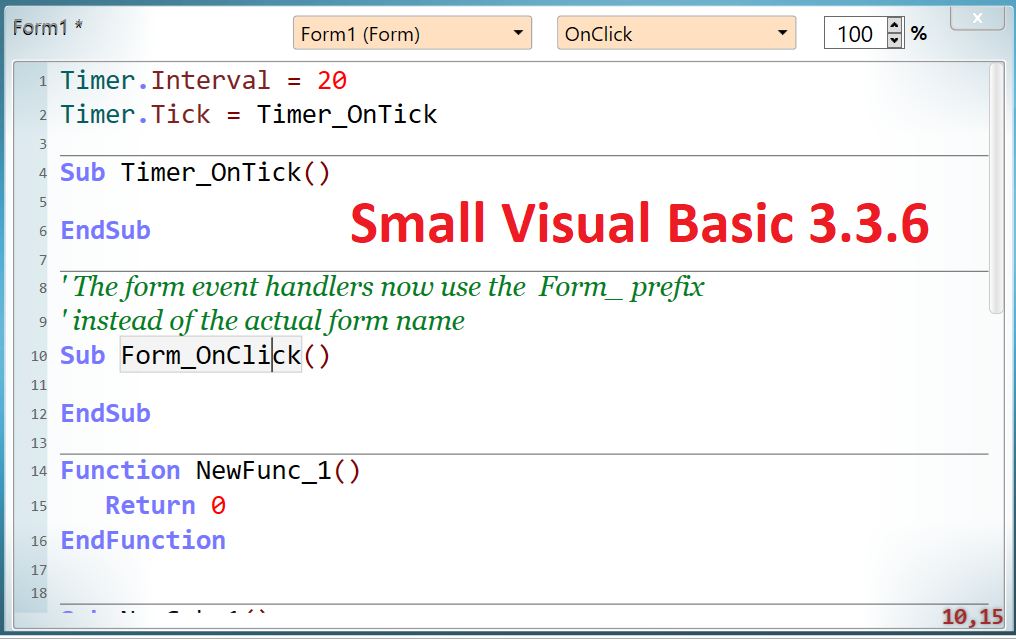Increase zoom with the up stepper arrow
Viewport: 1016px width, 640px height.
click(x=894, y=26)
